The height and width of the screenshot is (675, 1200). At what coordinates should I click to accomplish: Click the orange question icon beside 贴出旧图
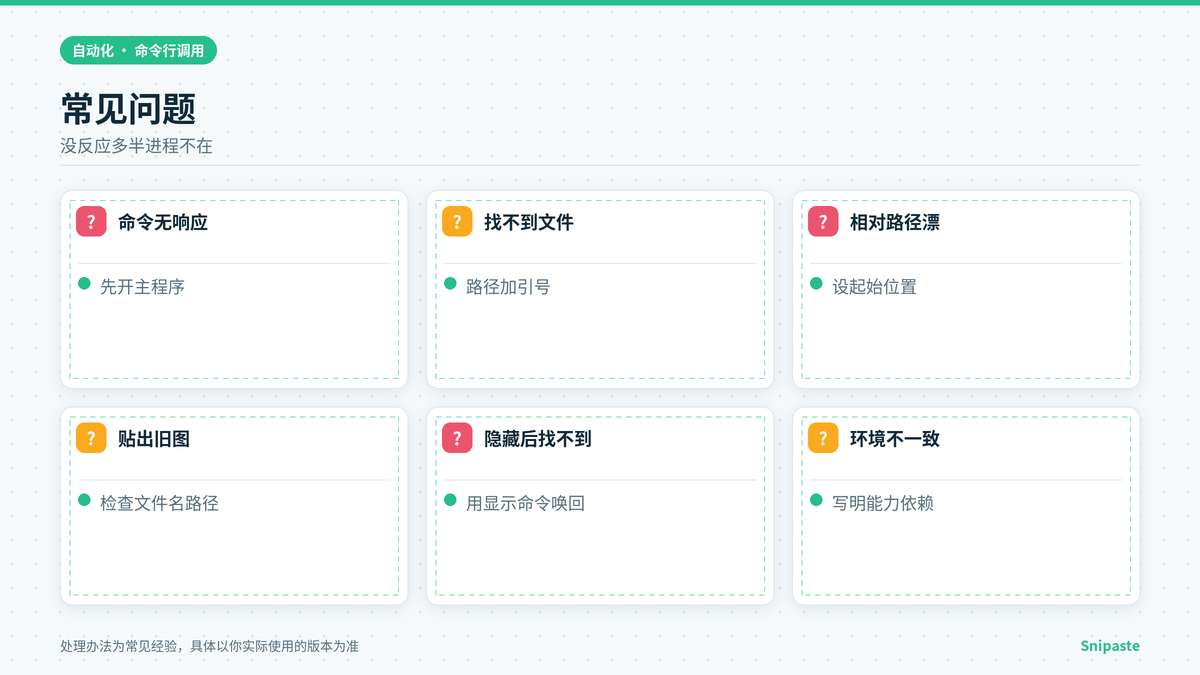click(91, 438)
